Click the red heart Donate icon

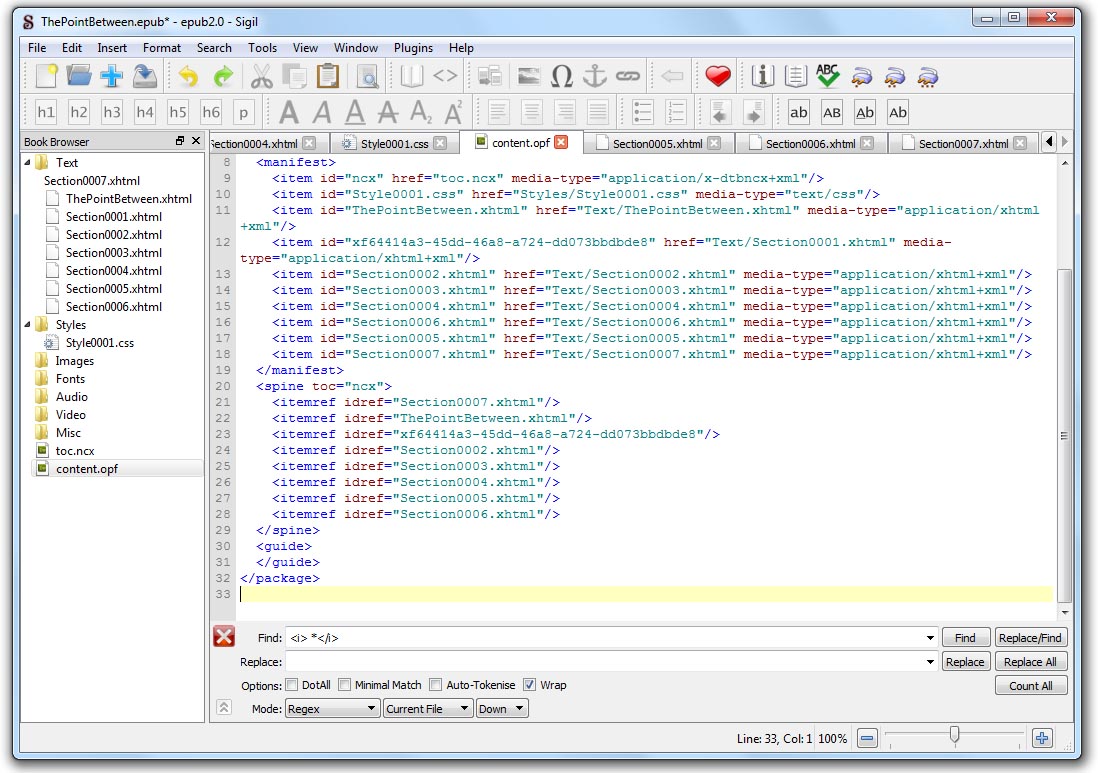pos(717,76)
